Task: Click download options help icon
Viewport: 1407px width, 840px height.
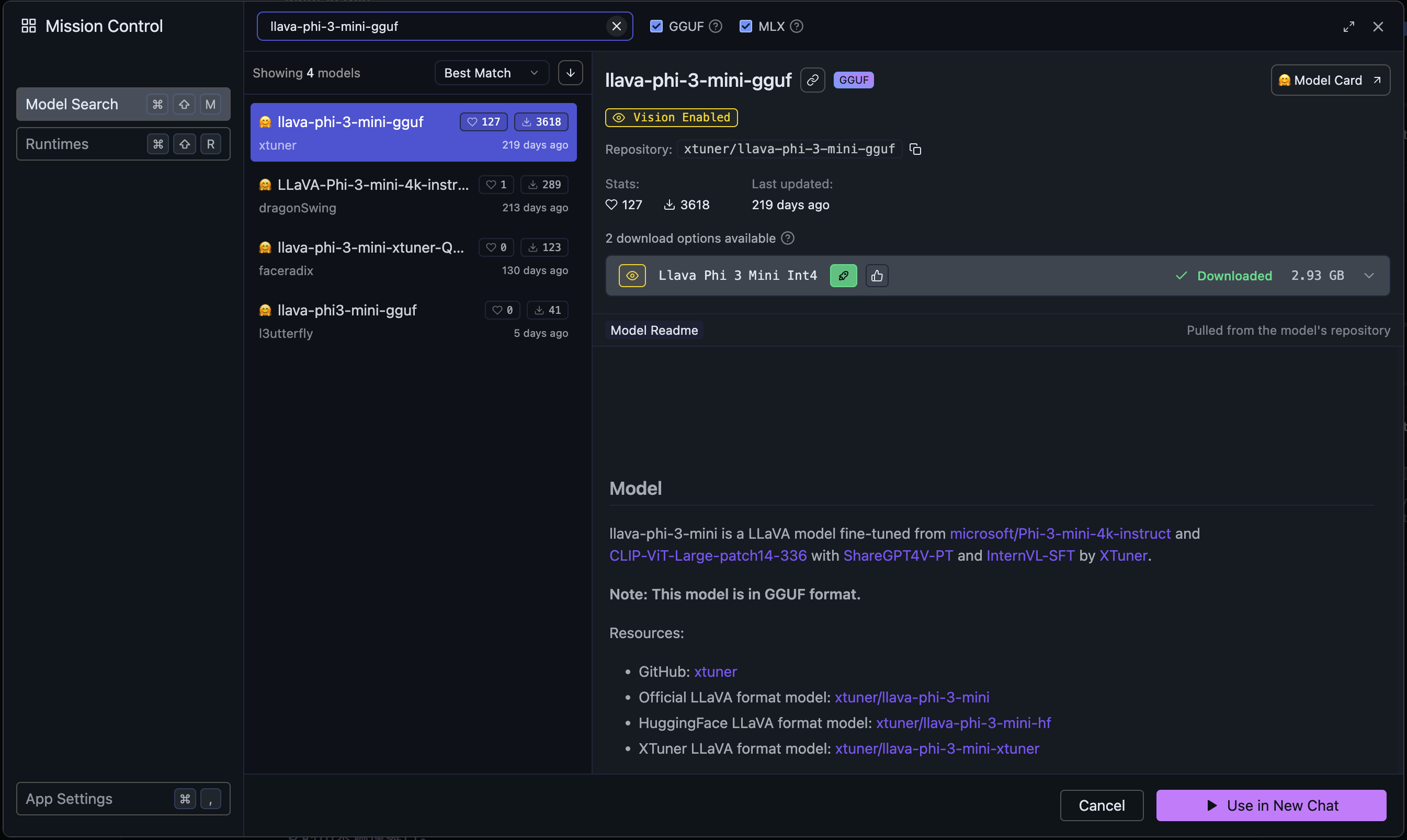Action: click(x=788, y=239)
